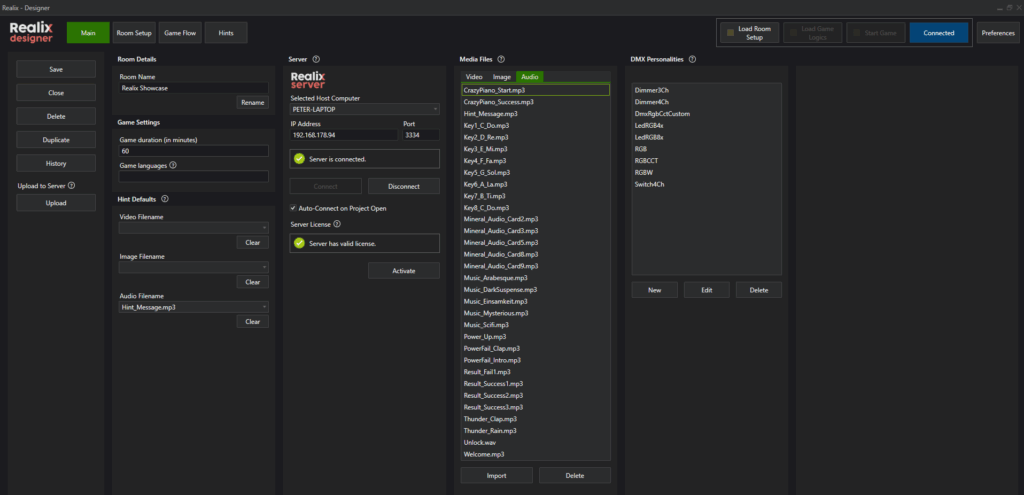Image resolution: width=1024 pixels, height=495 pixels.
Task: Select Mineral_Audio_Card5.mp3 file
Action: coord(536,243)
